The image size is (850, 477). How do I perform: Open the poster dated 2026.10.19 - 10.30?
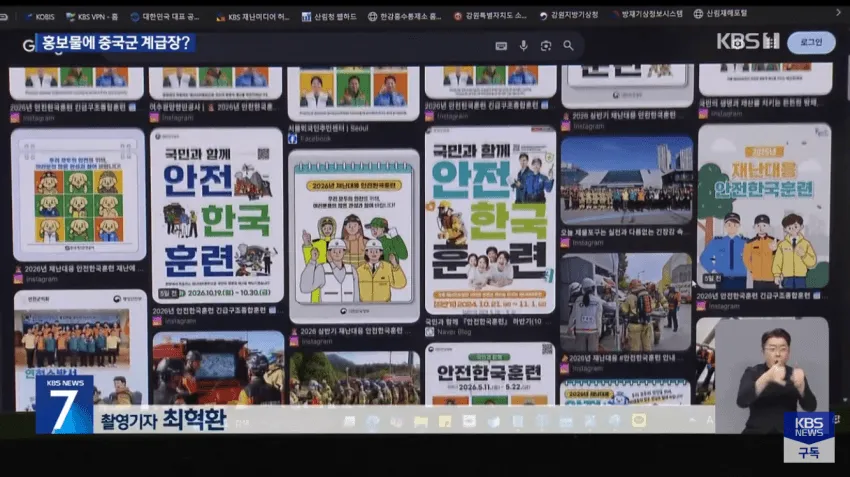pyautogui.click(x=217, y=216)
